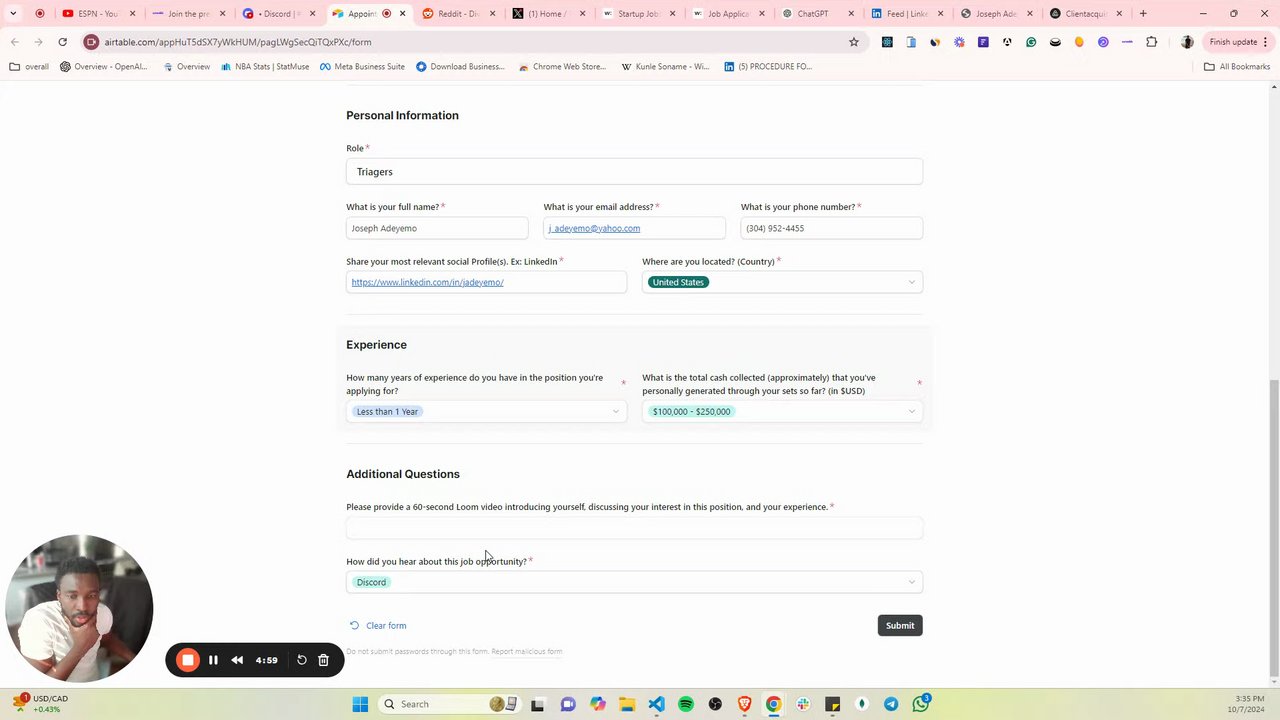This screenshot has height=720, width=1280.
Task: Click the phone number field
Action: coord(832,228)
